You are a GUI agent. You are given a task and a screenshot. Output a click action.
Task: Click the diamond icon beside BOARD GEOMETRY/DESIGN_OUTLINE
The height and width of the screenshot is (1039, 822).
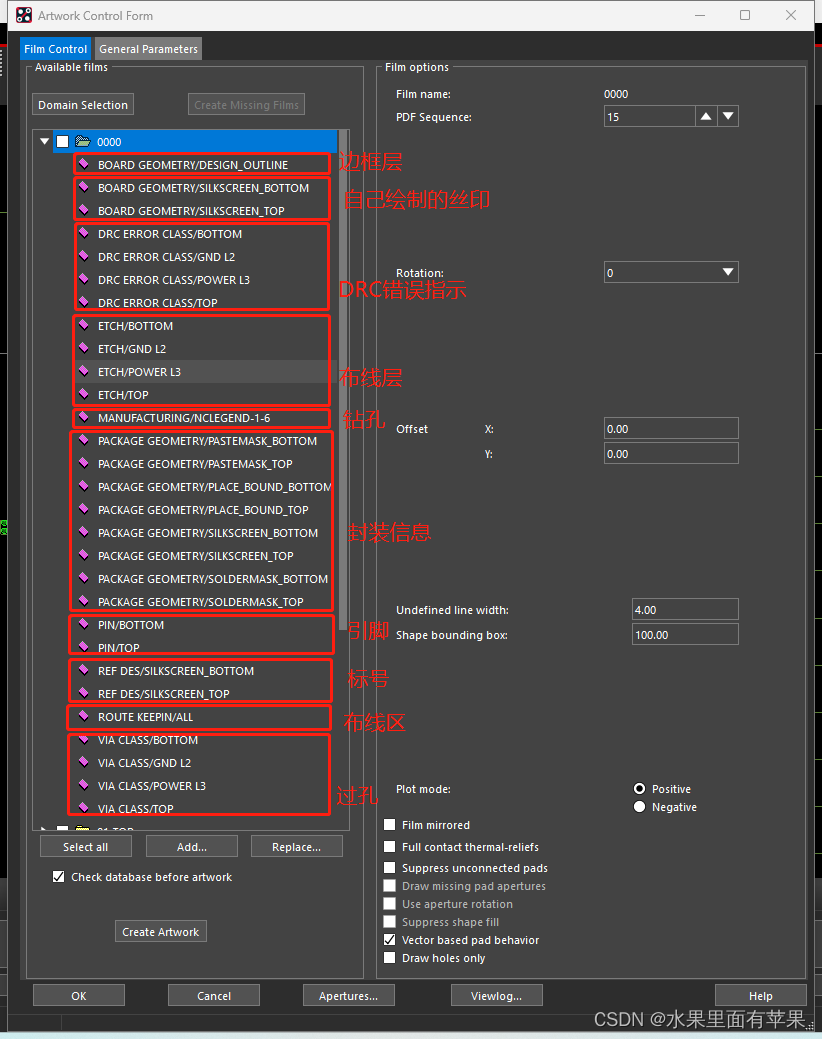85,164
